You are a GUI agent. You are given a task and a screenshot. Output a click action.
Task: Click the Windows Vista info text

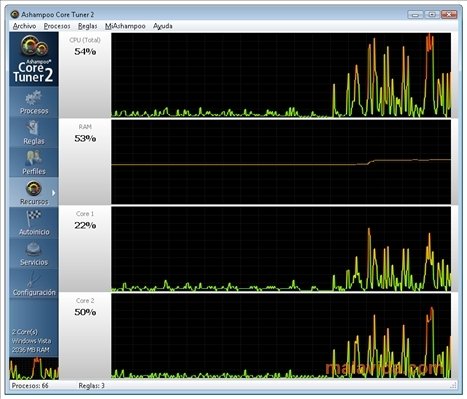pyautogui.click(x=31, y=341)
